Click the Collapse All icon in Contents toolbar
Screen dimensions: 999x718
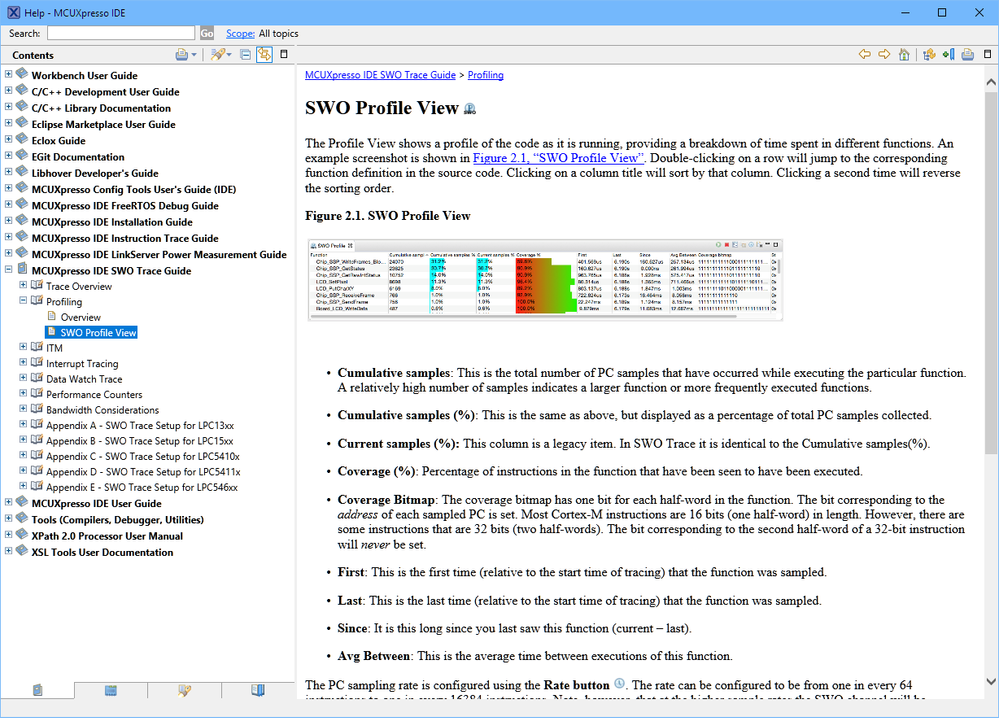coord(245,55)
